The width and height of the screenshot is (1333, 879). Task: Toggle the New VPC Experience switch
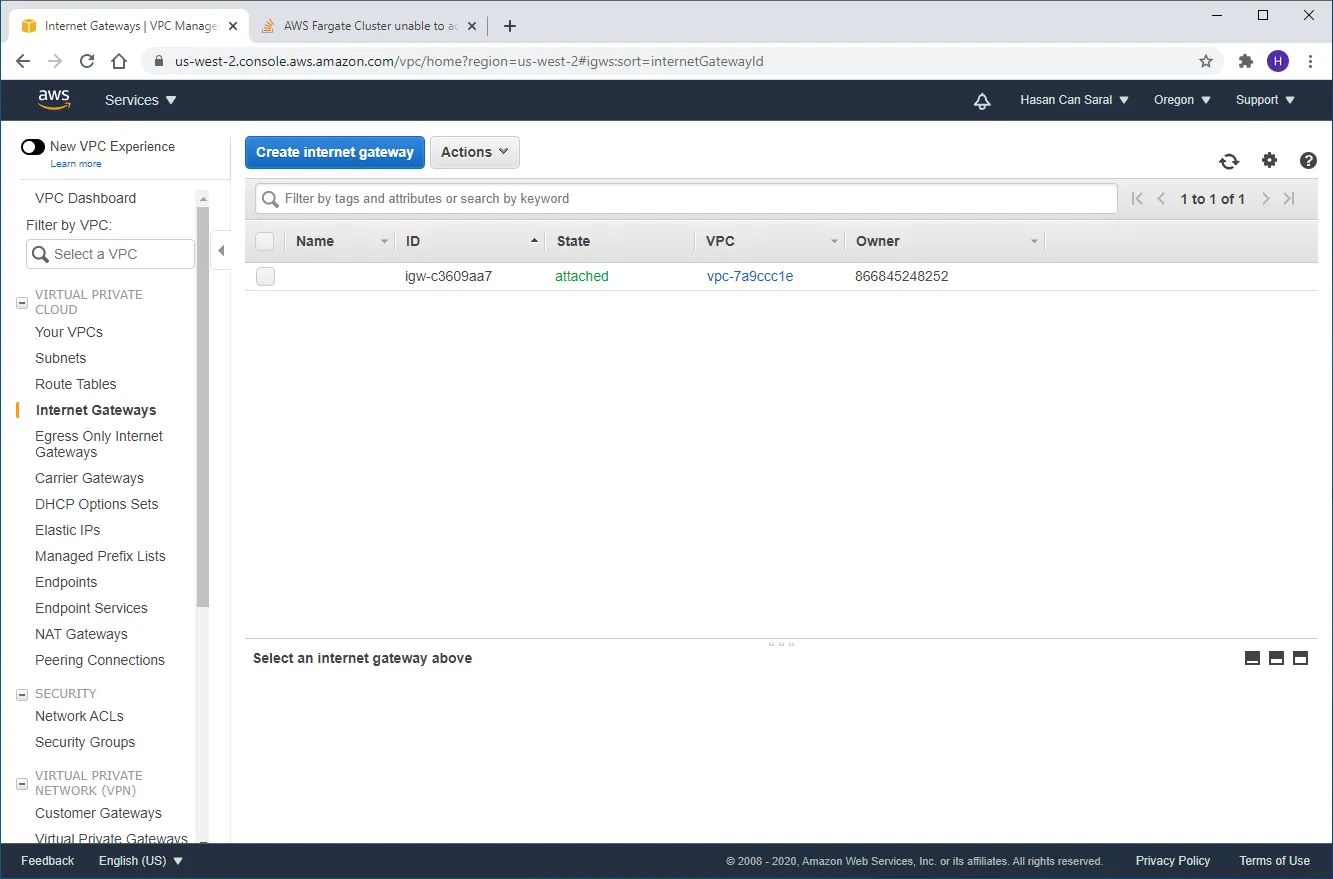point(33,147)
